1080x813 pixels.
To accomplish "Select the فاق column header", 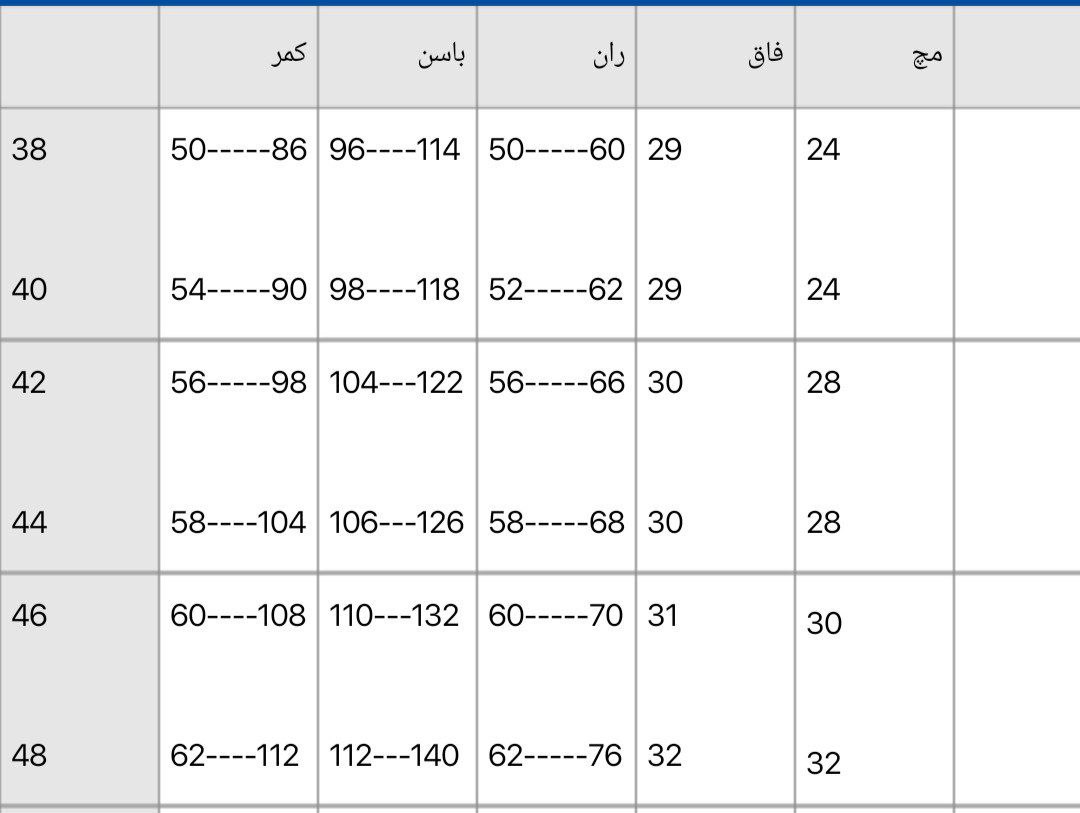I will pyautogui.click(x=765, y=55).
